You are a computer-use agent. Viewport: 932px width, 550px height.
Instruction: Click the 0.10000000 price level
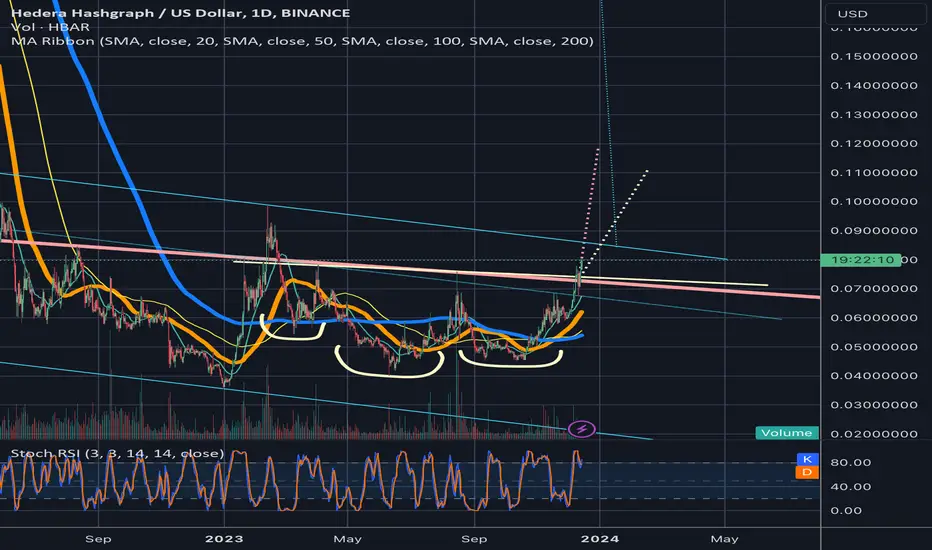pyautogui.click(x=874, y=202)
